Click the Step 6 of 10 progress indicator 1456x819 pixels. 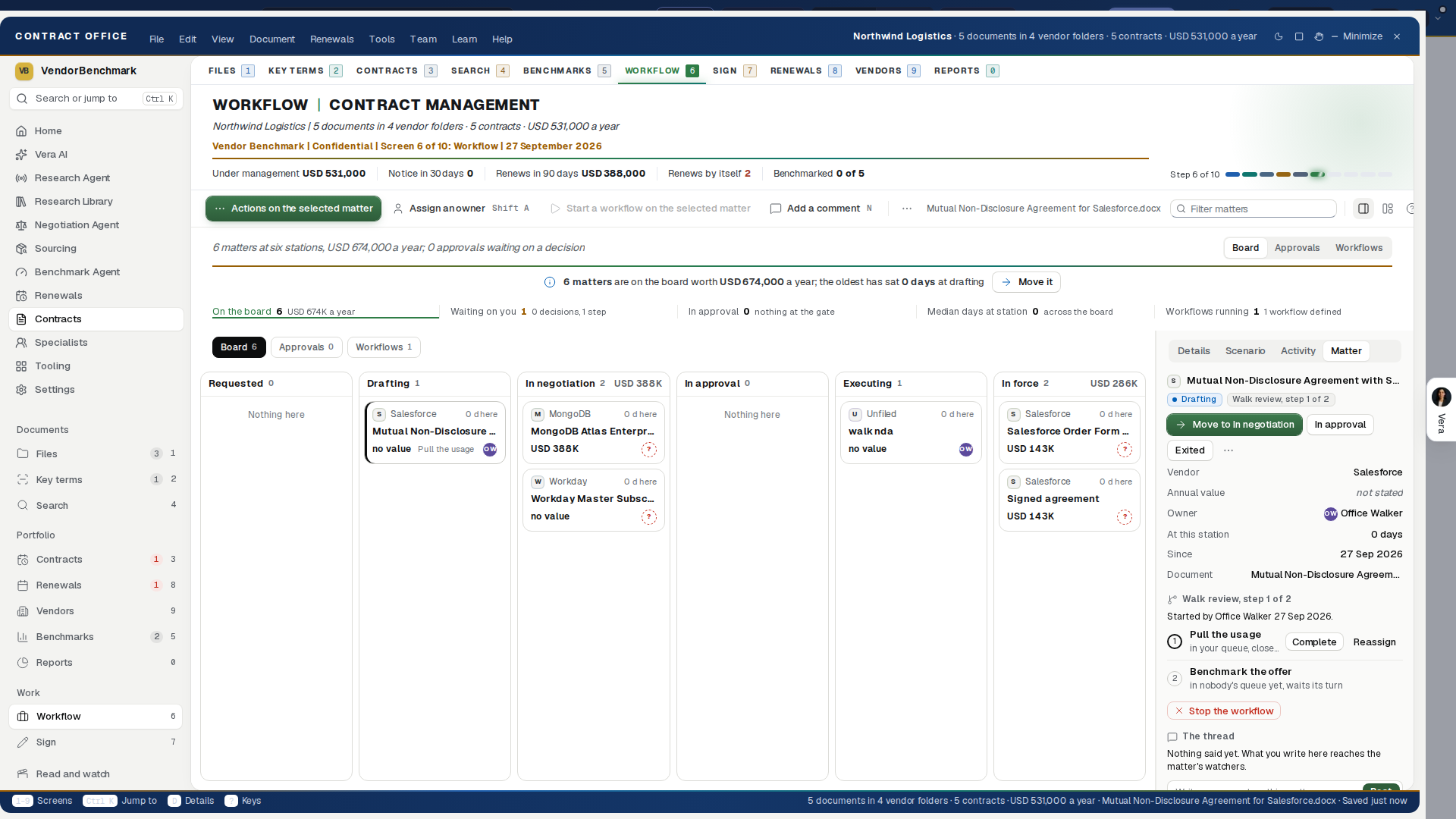click(1282, 174)
